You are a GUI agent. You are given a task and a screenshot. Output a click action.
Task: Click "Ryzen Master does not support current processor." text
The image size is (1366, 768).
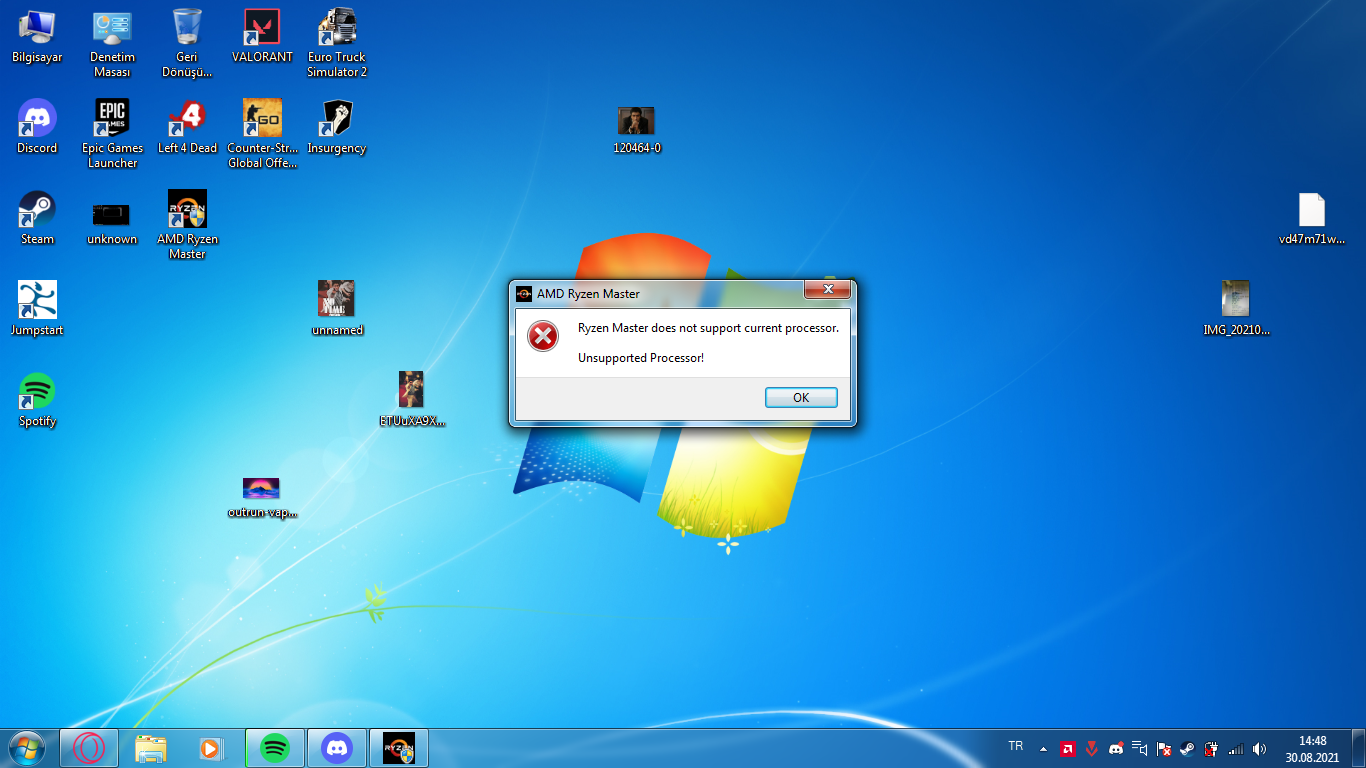pyautogui.click(x=709, y=328)
